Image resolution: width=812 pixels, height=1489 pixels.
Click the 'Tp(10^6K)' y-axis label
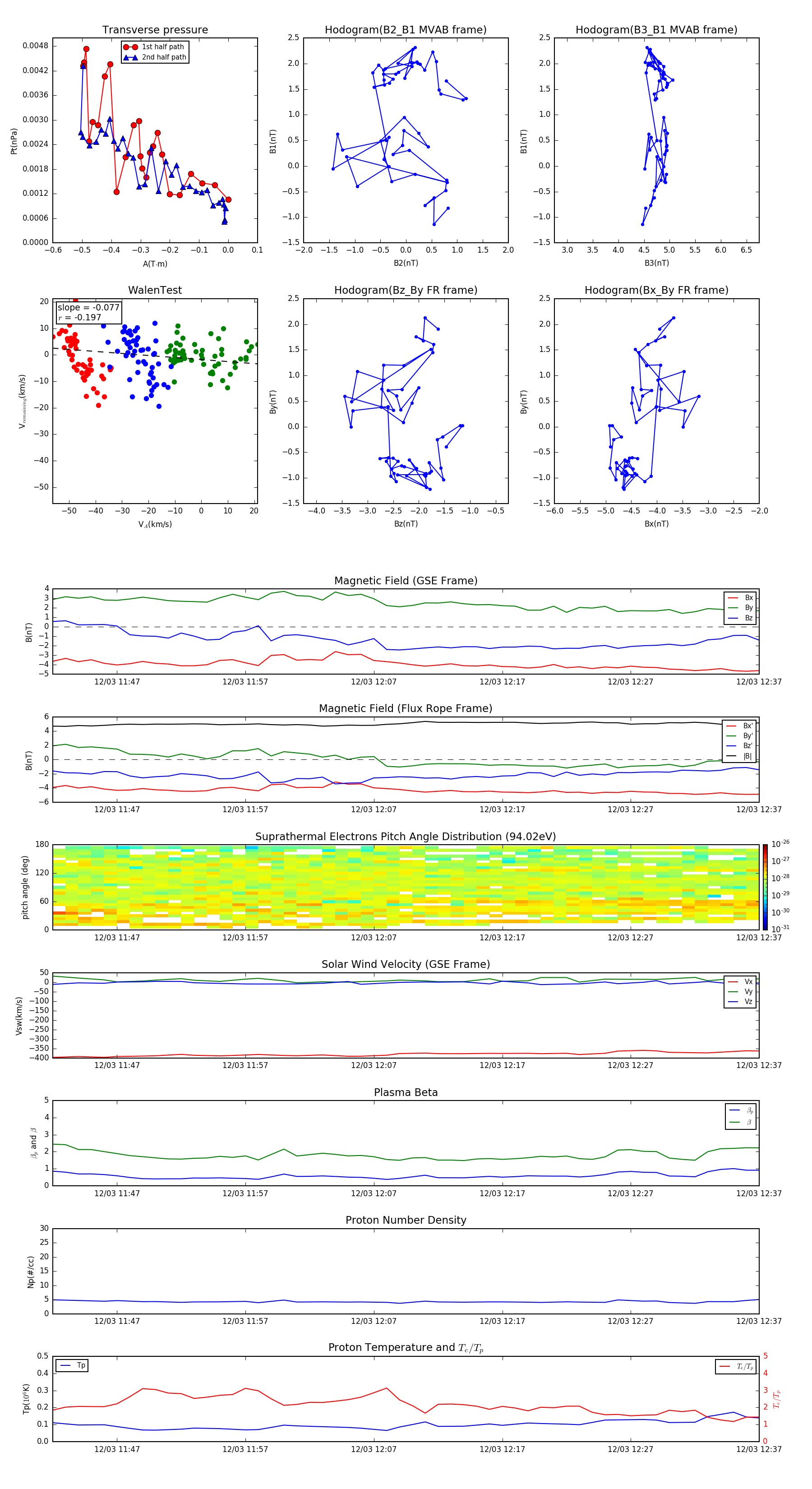pyautogui.click(x=26, y=1399)
